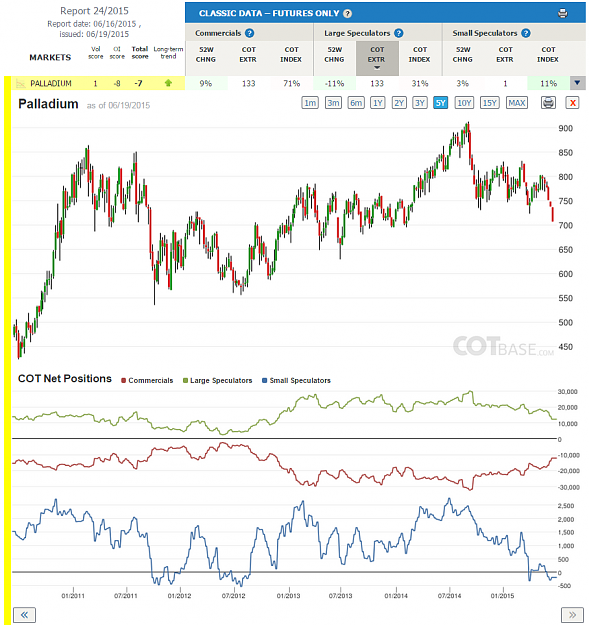Screen dimensions: 589x625
Task: Go to previous with double-left arrow button
Action: (x=24, y=615)
